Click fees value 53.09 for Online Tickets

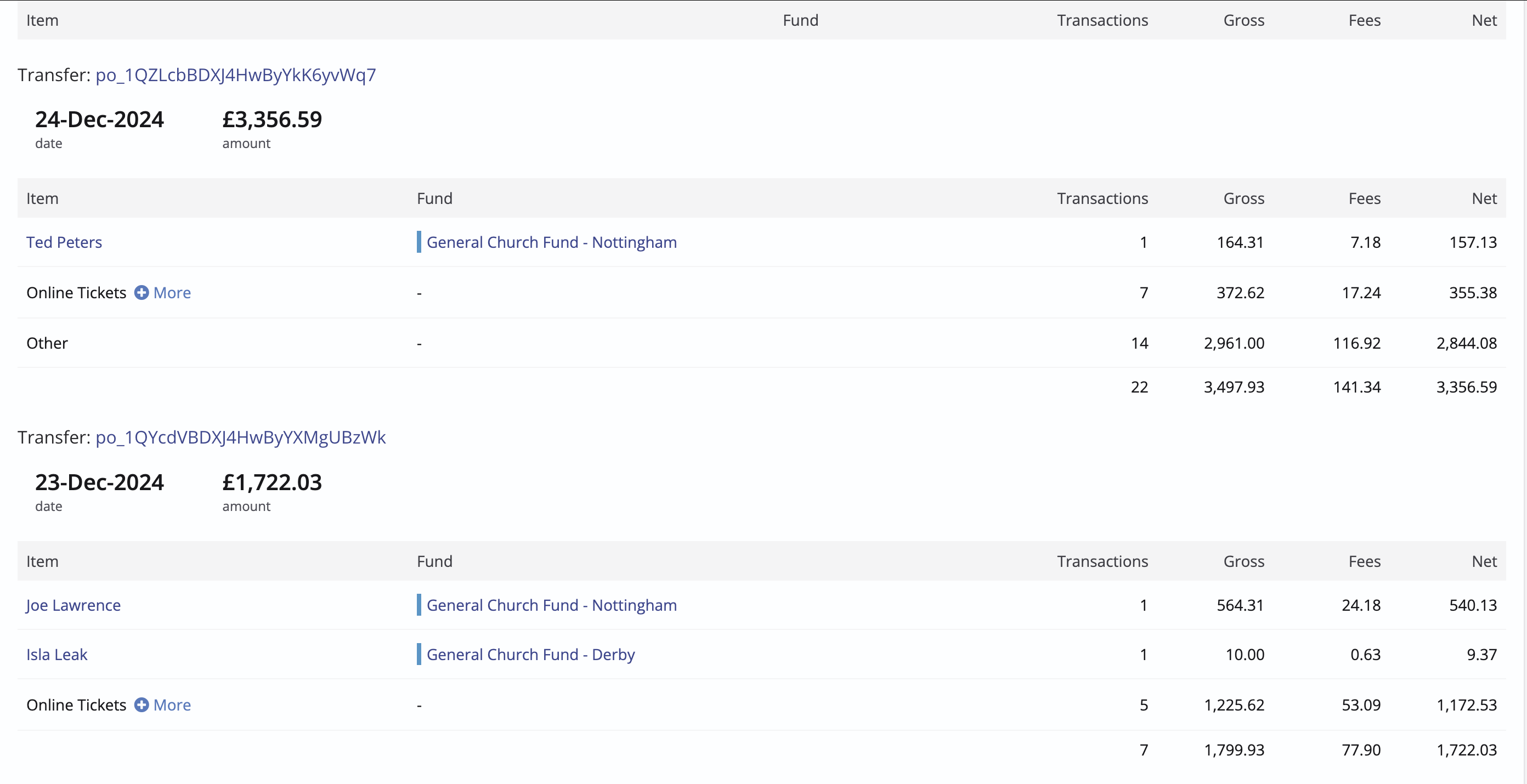[x=1361, y=705]
